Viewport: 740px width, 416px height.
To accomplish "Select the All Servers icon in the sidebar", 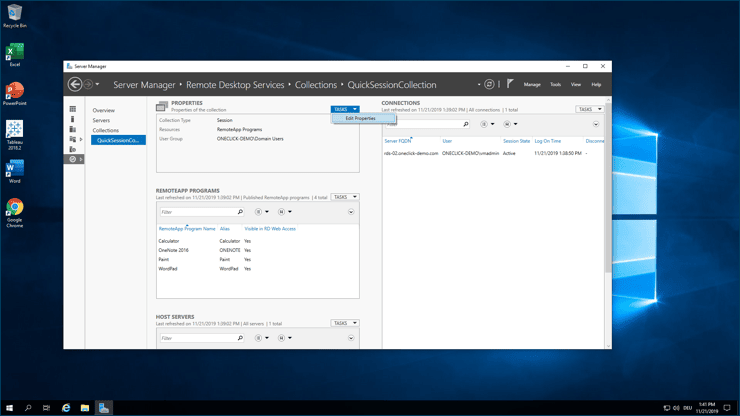I will 73,129.
